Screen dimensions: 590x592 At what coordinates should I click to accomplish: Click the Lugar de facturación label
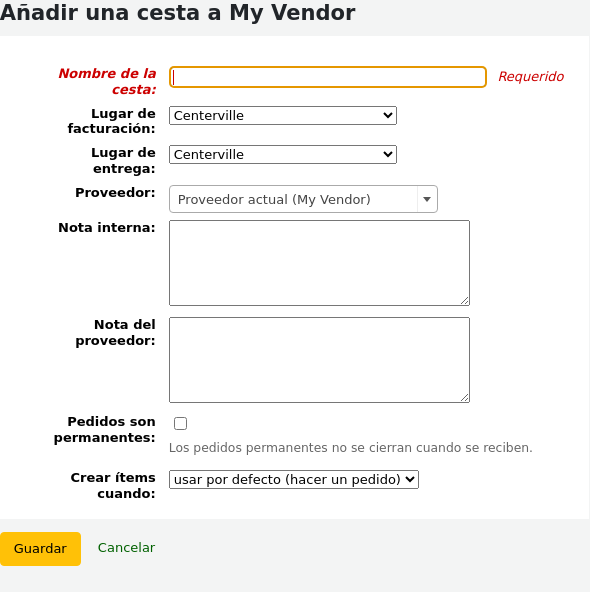pyautogui.click(x=111, y=121)
